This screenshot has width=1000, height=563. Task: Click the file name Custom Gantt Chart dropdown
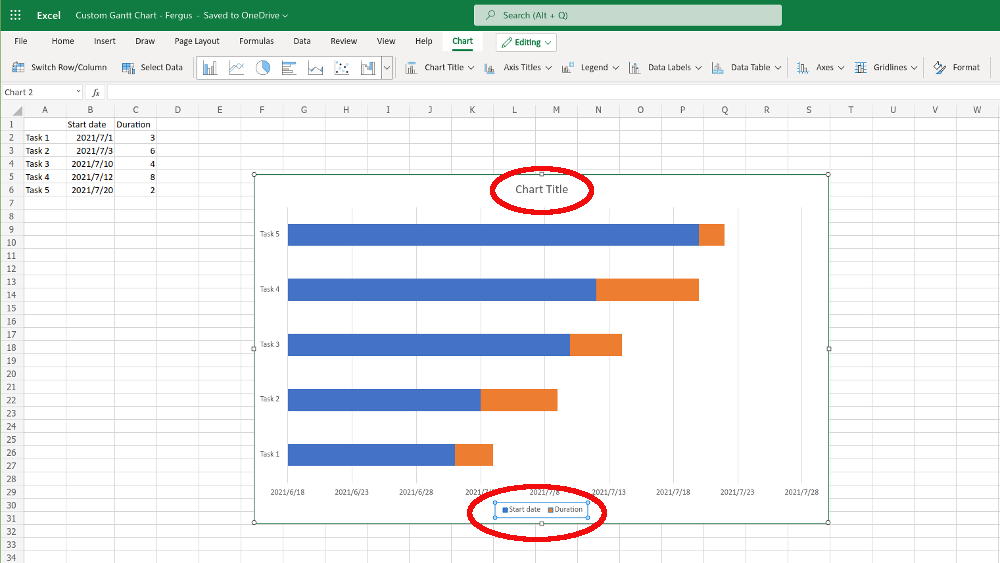point(182,15)
